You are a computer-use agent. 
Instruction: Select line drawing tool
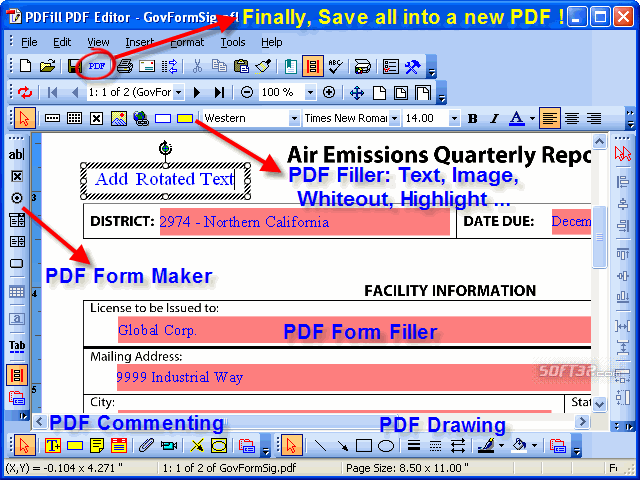tap(320, 446)
